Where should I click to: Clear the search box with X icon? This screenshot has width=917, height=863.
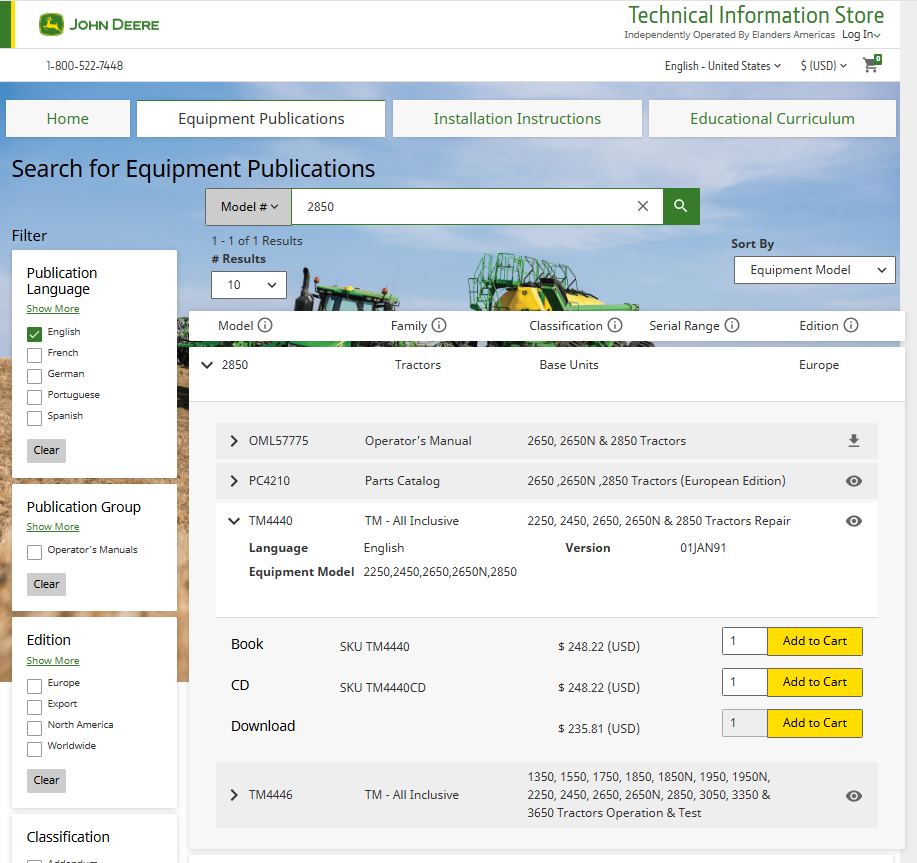[643, 206]
